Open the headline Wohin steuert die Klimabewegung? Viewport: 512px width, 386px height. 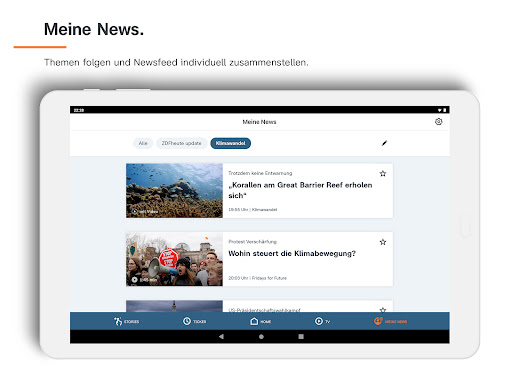pos(292,254)
